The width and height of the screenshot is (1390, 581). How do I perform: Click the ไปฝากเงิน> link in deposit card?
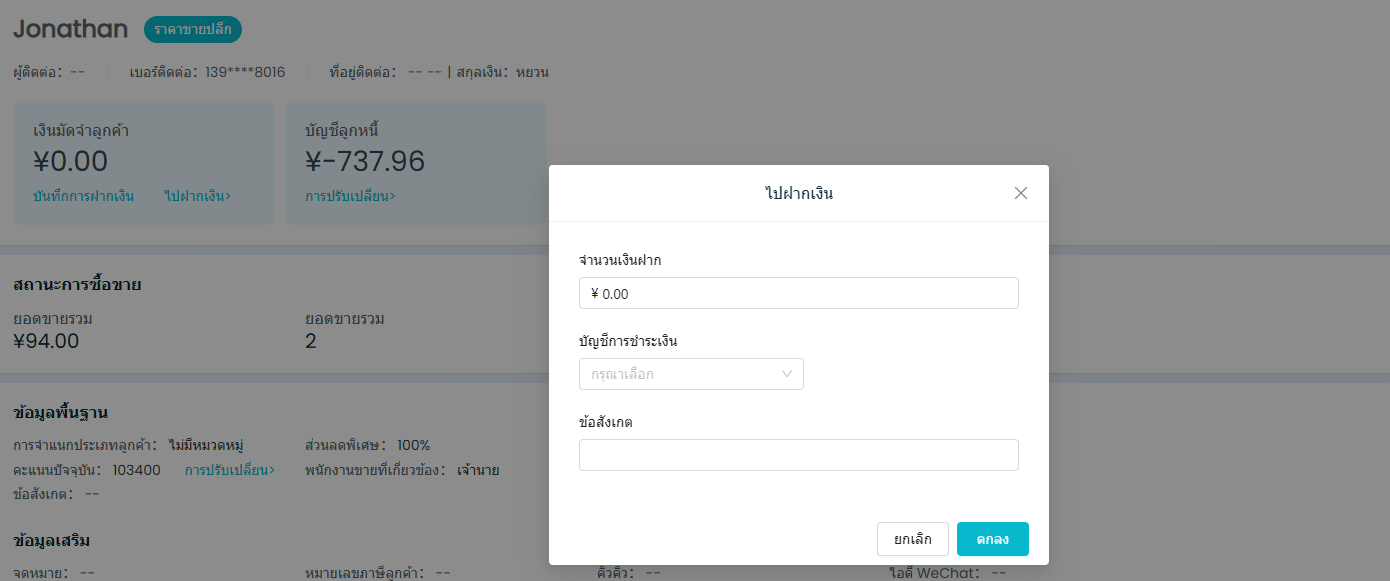click(198, 196)
